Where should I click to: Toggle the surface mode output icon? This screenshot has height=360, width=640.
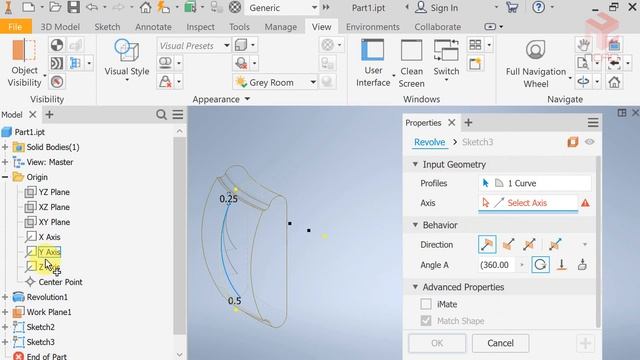[572, 142]
